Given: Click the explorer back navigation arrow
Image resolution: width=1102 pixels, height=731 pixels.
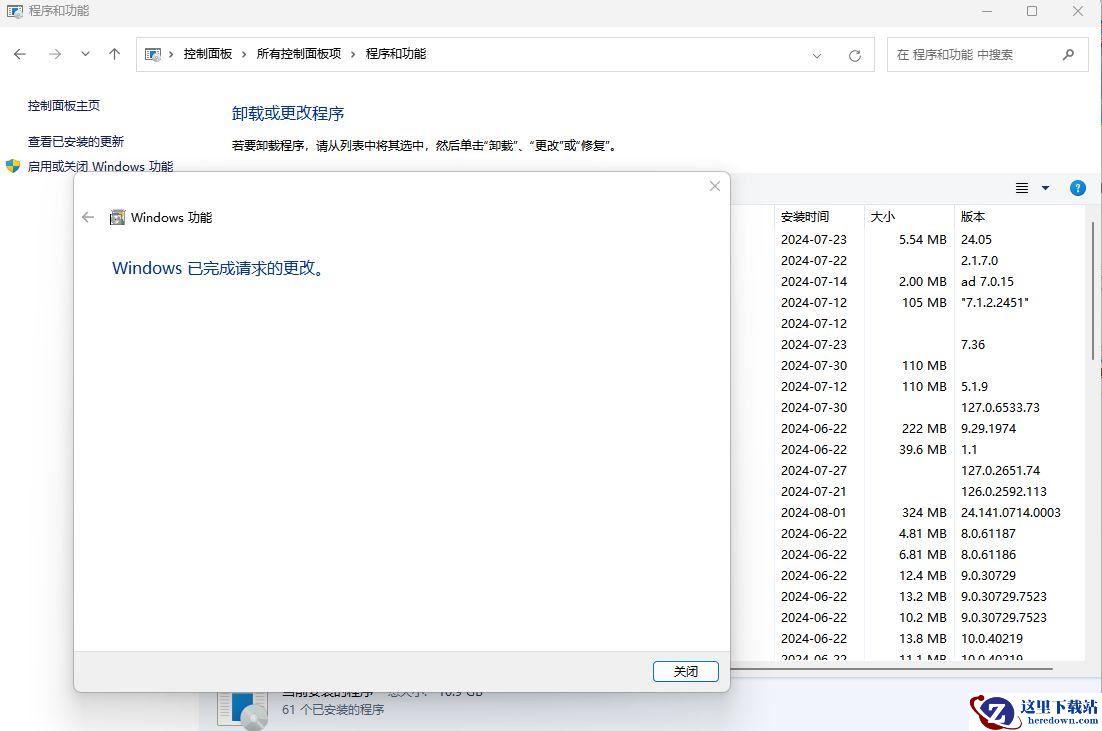Looking at the screenshot, I should tap(20, 54).
